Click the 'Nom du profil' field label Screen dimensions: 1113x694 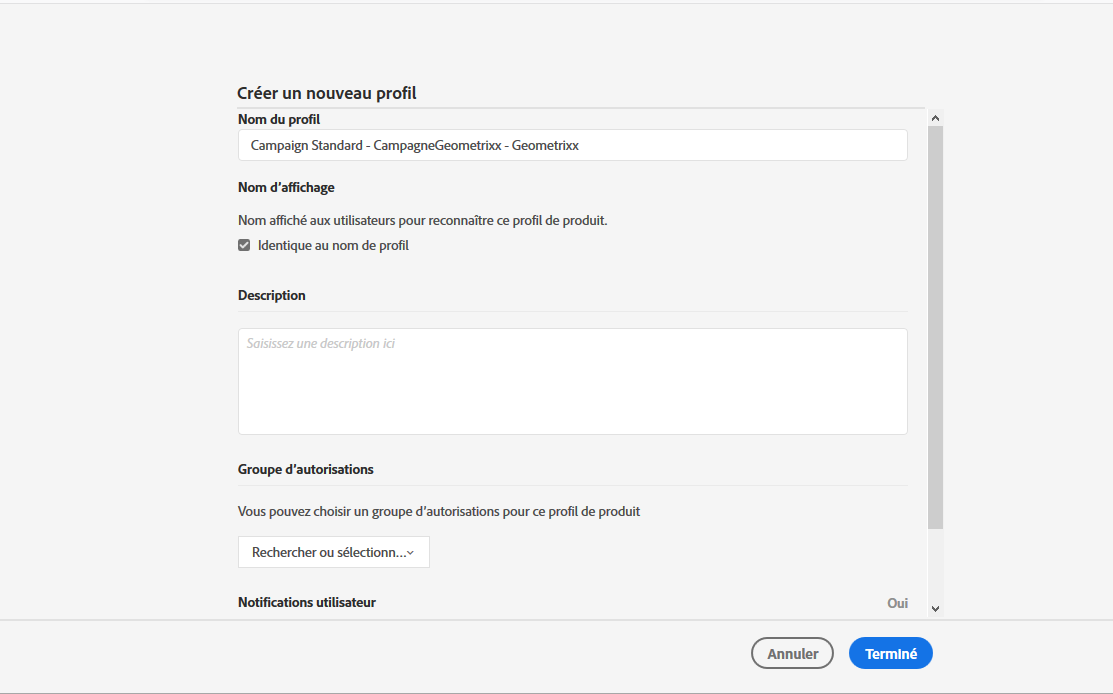(x=279, y=120)
